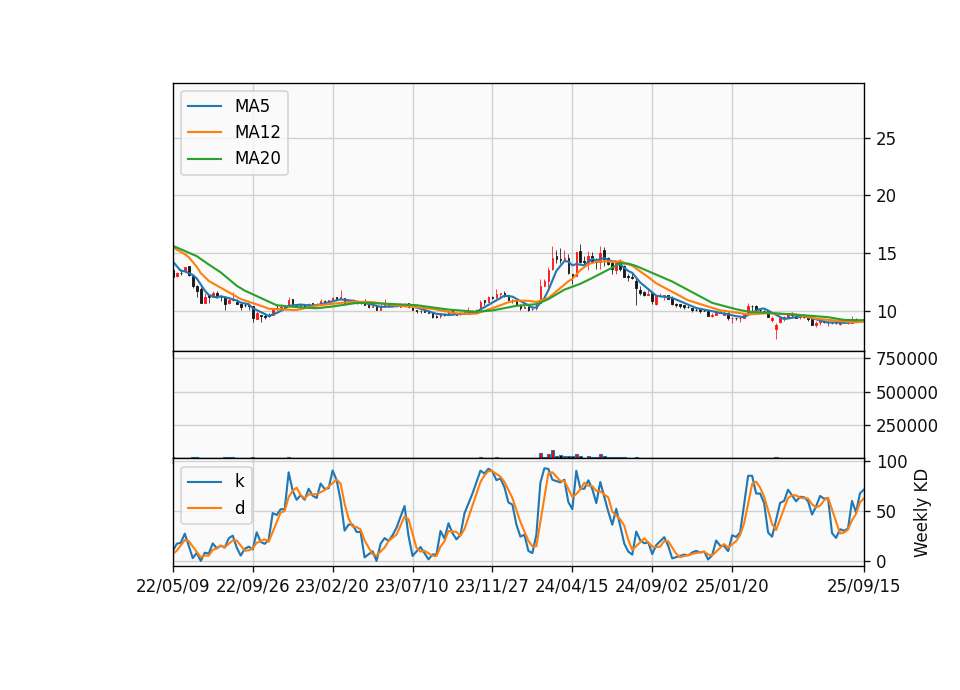Click the 22/05/09 date tick label
Image resolution: width=960 pixels, height=690 pixels.
(x=173, y=586)
